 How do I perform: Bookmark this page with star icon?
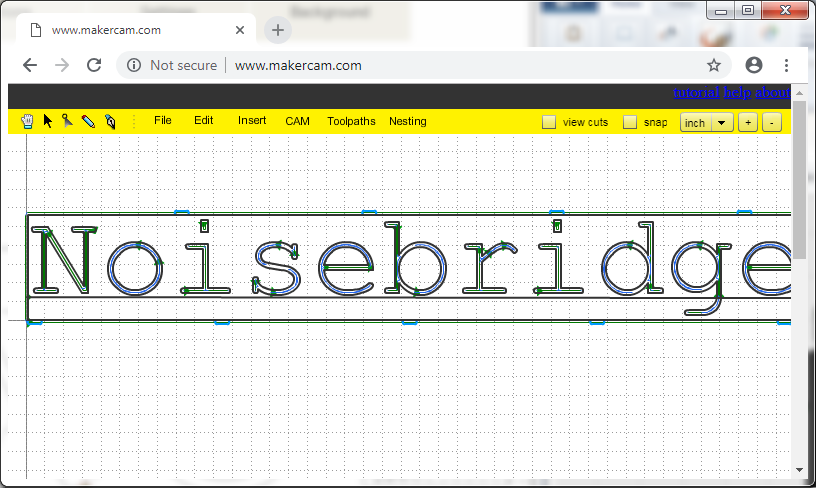(714, 65)
